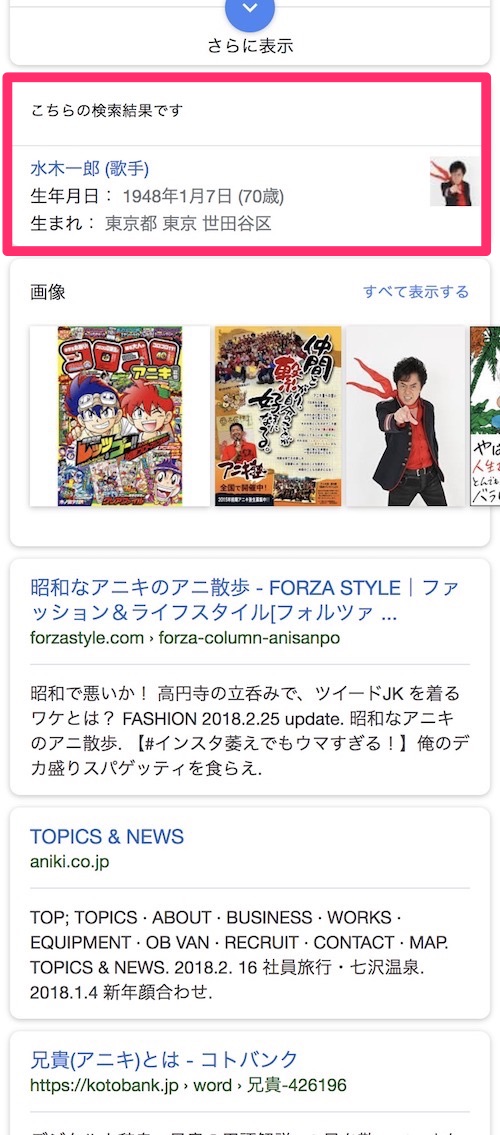The width and height of the screenshot is (500, 1135).
Task: Tap the さらに表示 label
Action: click(250, 46)
